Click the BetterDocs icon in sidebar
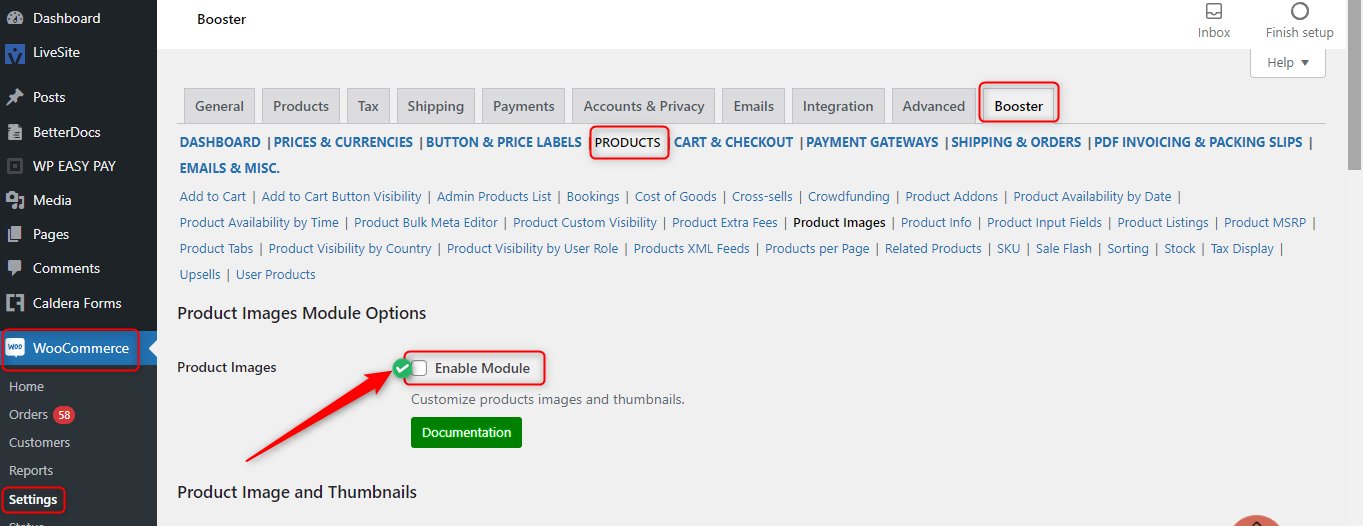Viewport: 1363px width, 526px height. pos(15,132)
